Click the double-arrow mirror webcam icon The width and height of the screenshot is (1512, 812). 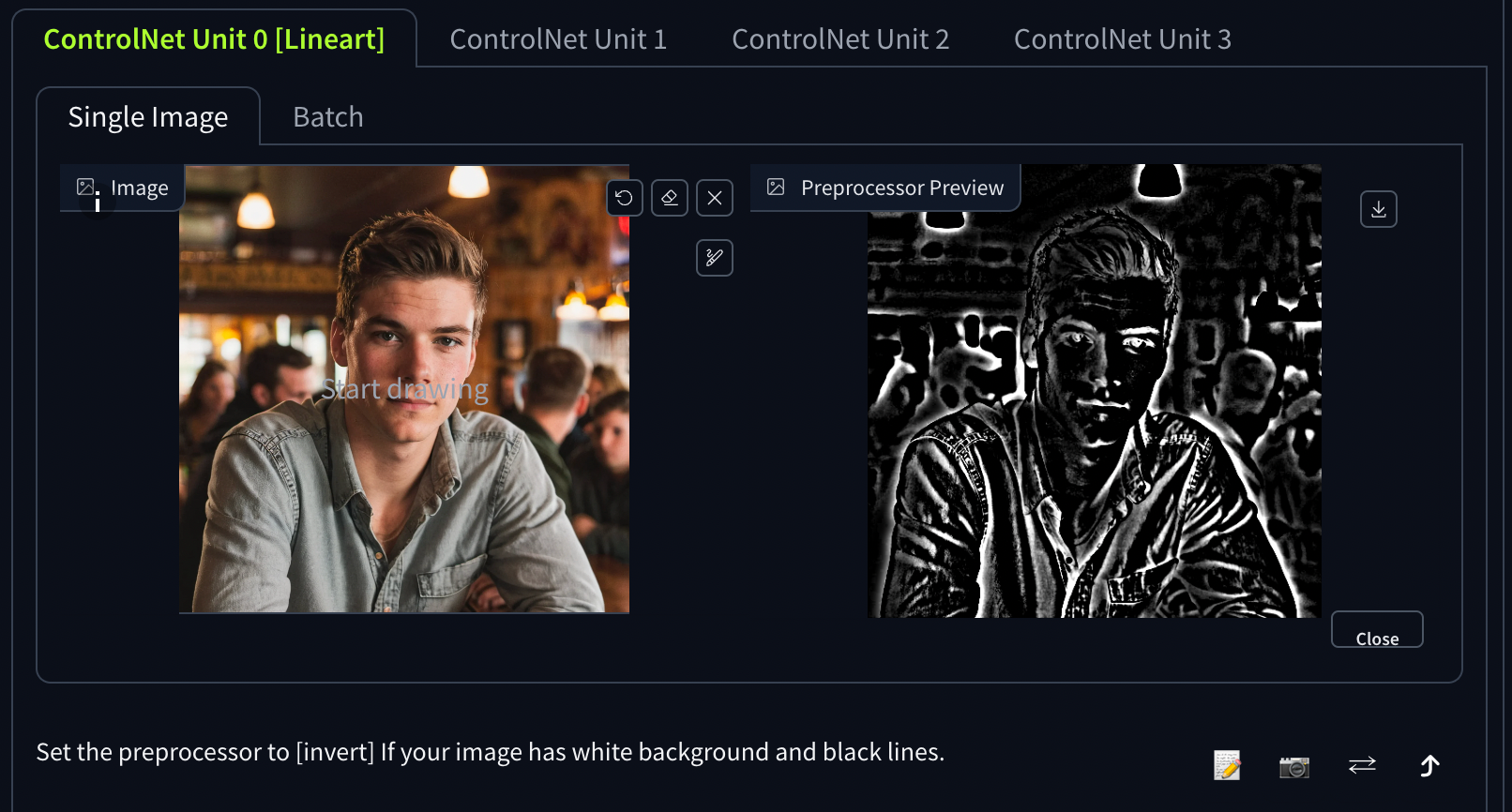coord(1362,766)
